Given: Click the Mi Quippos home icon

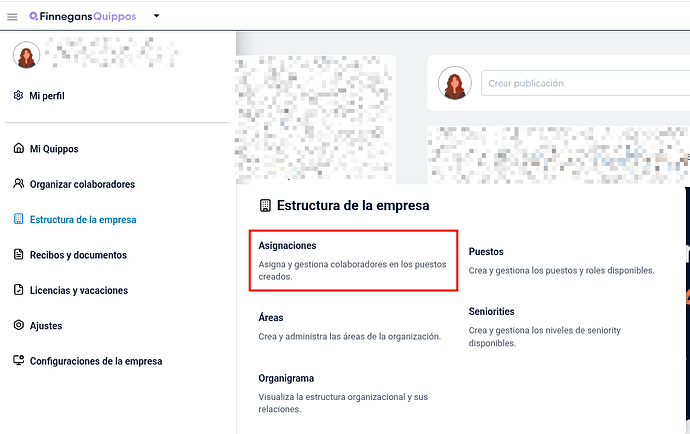Looking at the screenshot, I should pyautogui.click(x=18, y=148).
